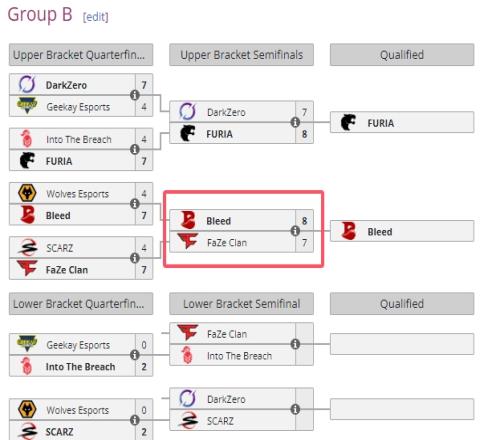The image size is (500, 440).
Task: Open match info for DarkZero vs Geekay Esports
Action: point(135,95)
